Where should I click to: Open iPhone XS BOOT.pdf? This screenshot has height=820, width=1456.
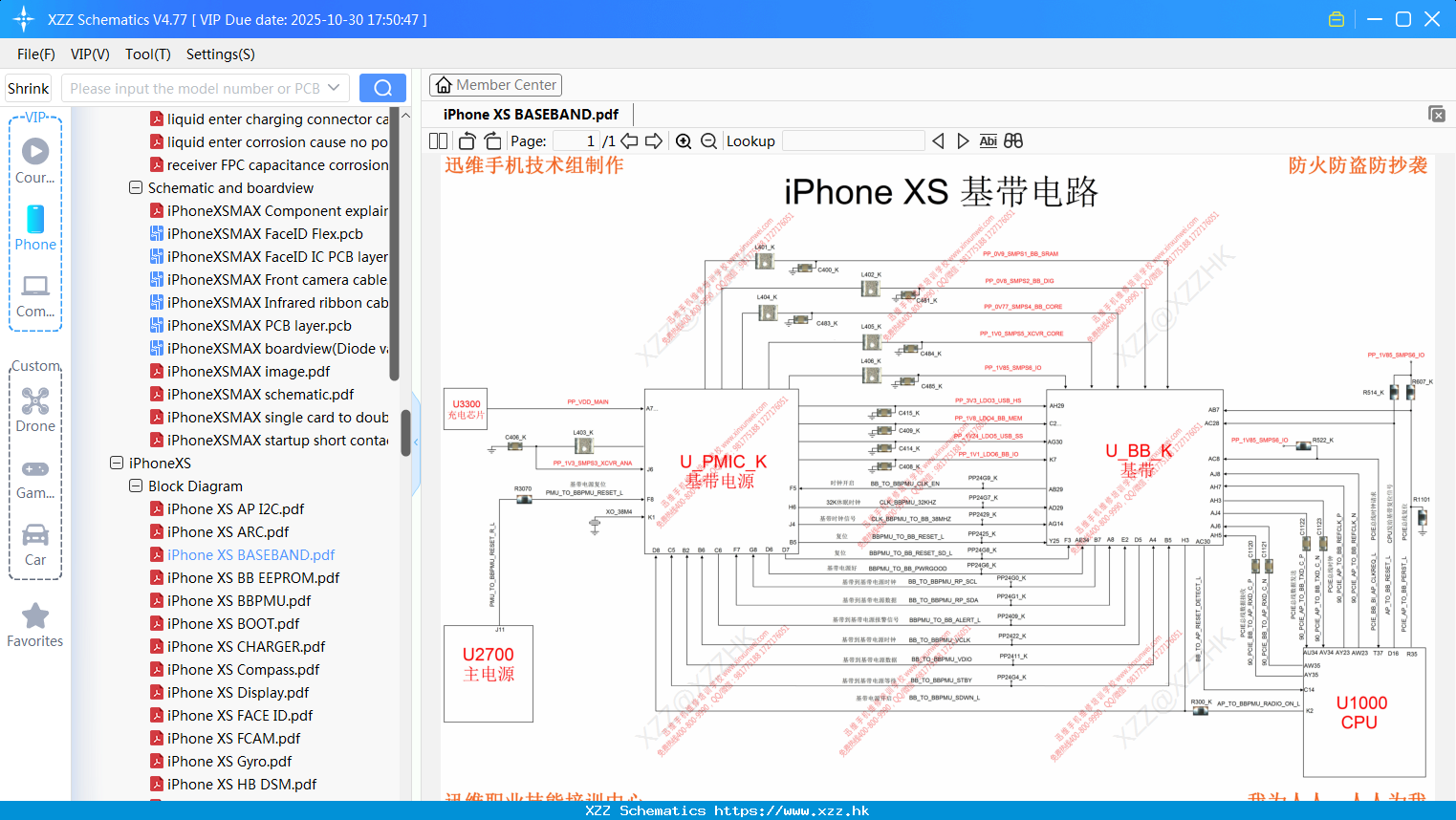225,623
